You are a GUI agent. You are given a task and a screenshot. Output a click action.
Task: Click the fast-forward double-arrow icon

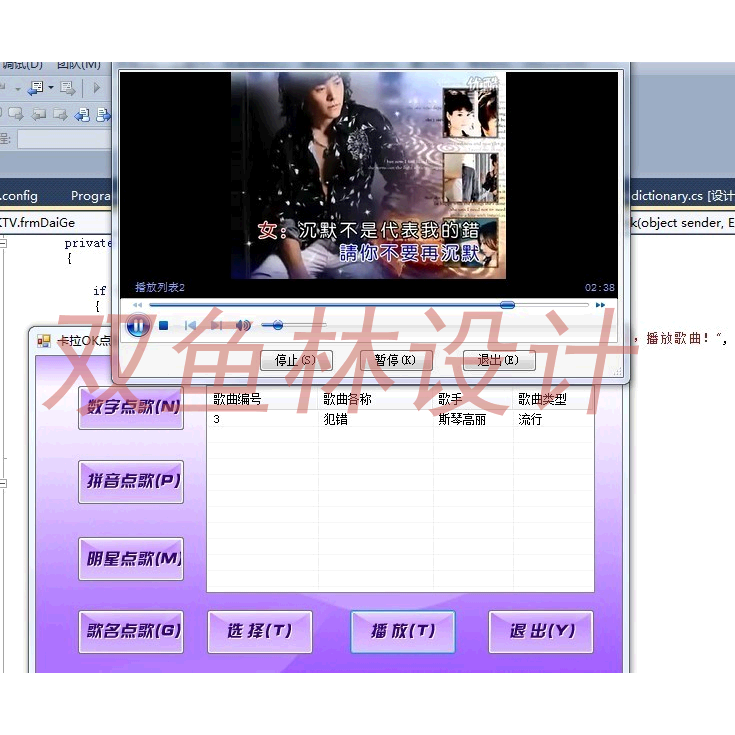click(600, 305)
